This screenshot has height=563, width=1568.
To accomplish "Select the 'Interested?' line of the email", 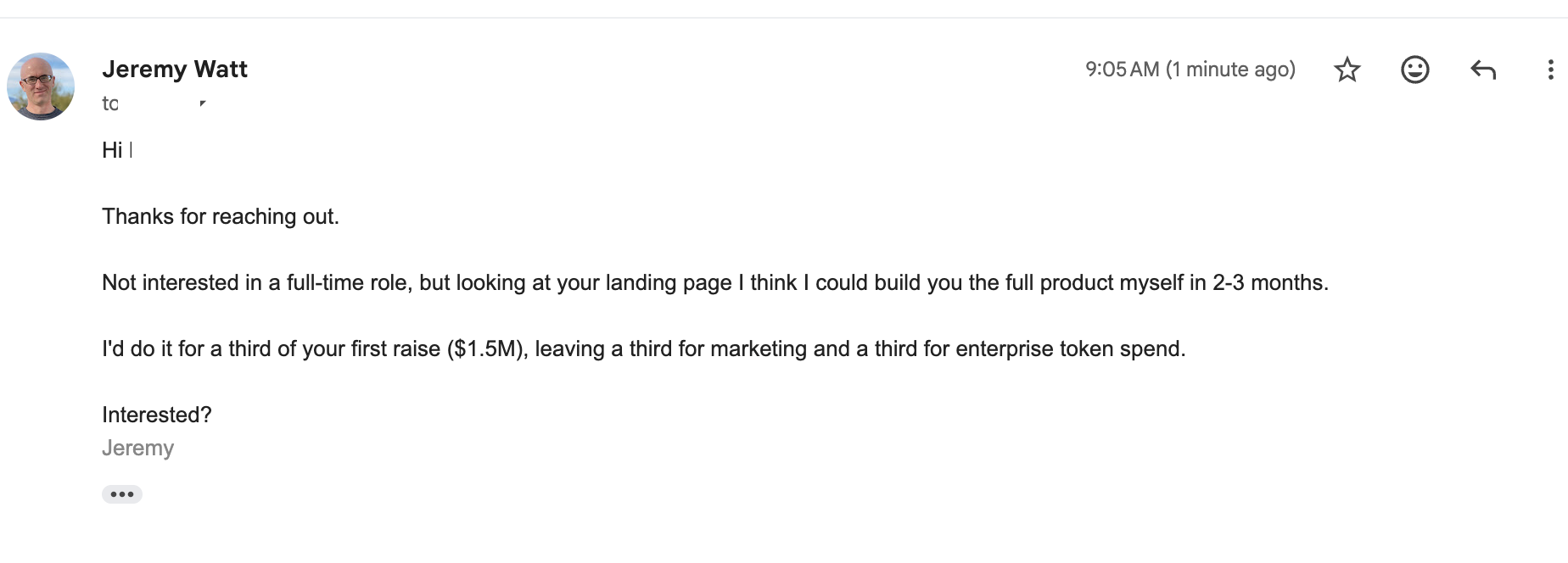I will click(157, 415).
